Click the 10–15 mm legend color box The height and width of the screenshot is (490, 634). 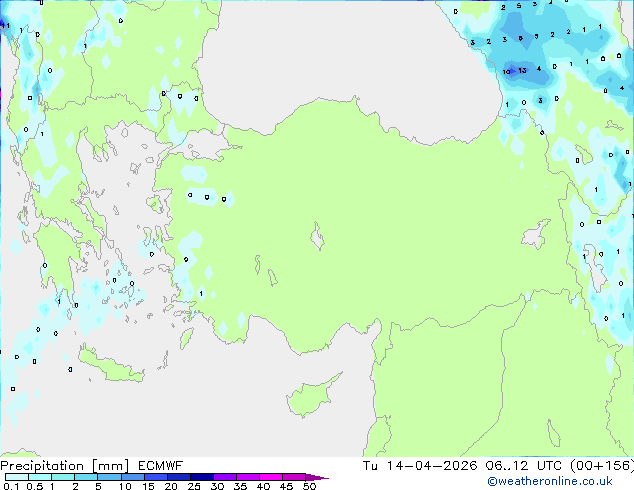132,477
